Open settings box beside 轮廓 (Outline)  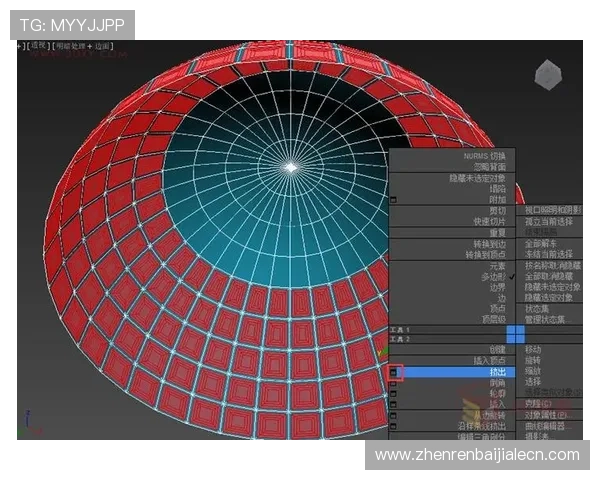(x=395, y=393)
